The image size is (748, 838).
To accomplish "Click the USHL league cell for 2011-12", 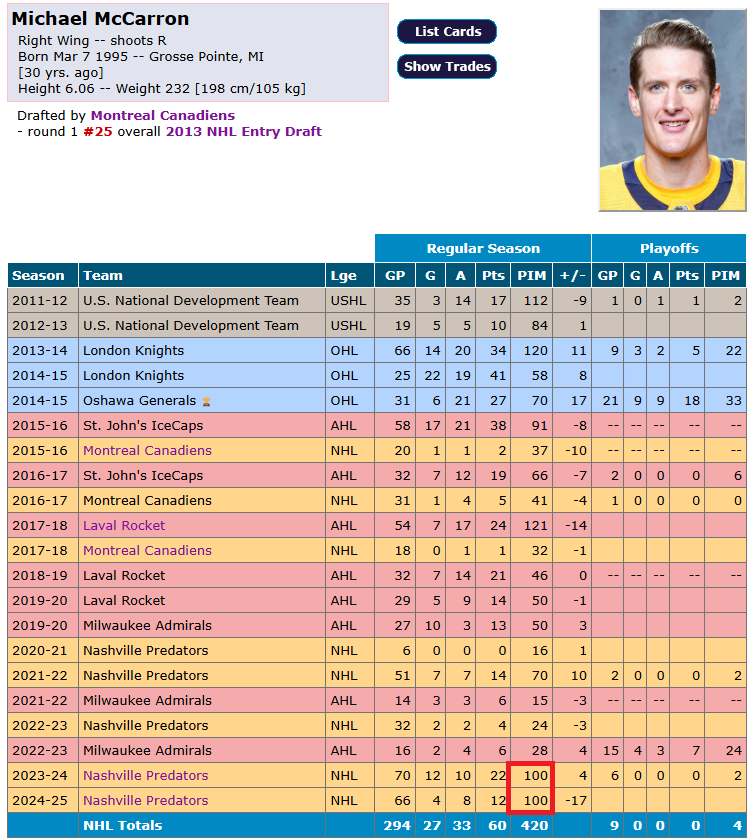I will coord(350,300).
